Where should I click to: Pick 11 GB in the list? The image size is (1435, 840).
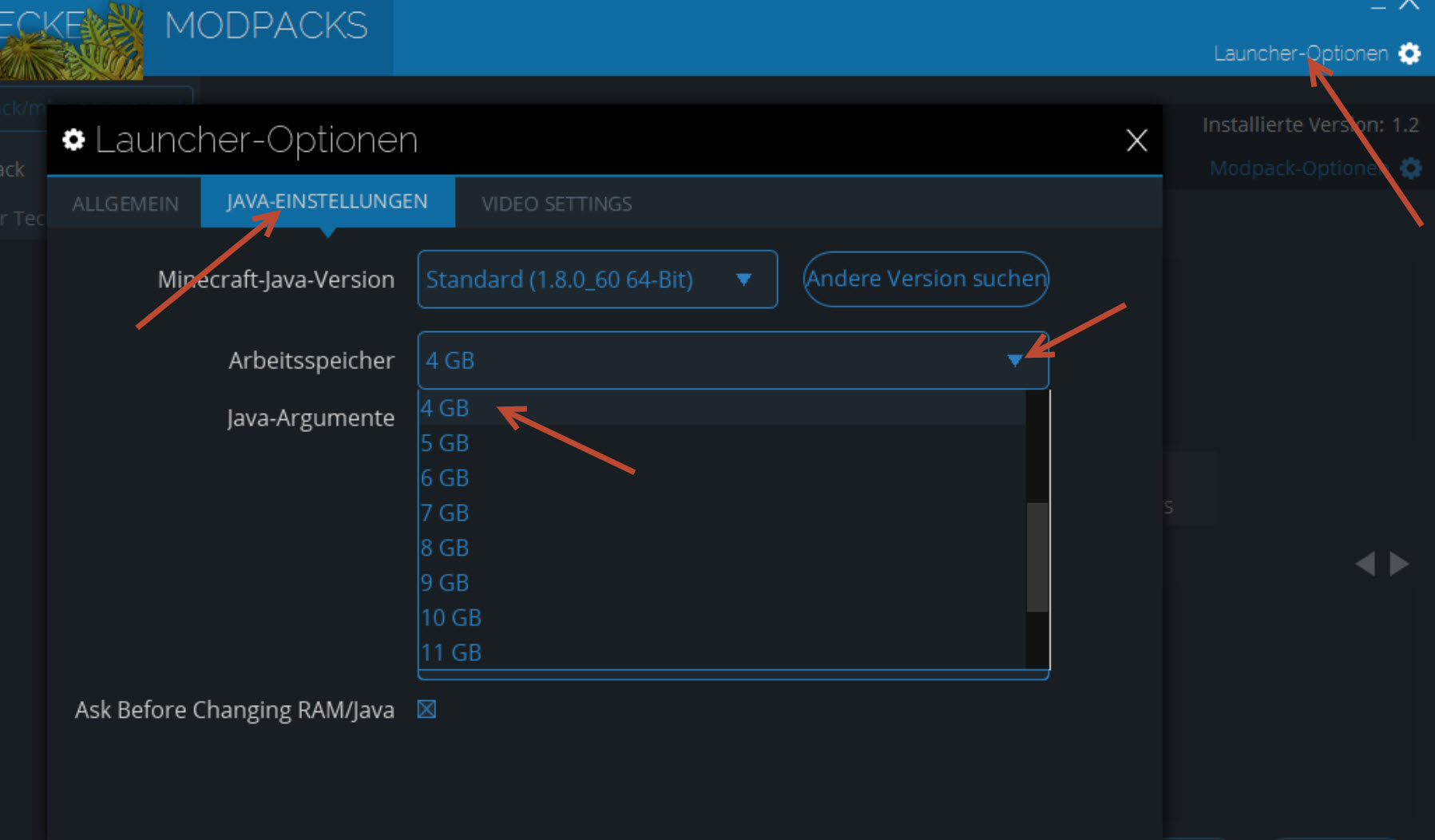[x=451, y=652]
